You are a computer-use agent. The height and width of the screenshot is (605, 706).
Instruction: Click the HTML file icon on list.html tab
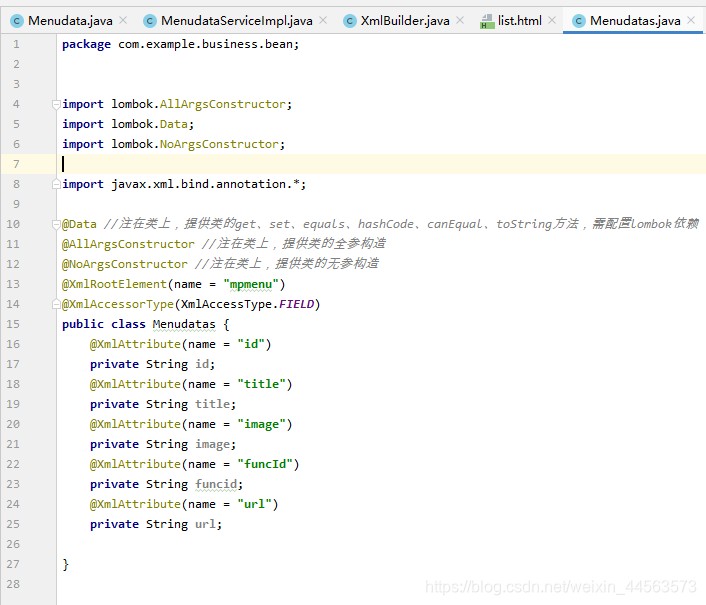click(x=487, y=21)
